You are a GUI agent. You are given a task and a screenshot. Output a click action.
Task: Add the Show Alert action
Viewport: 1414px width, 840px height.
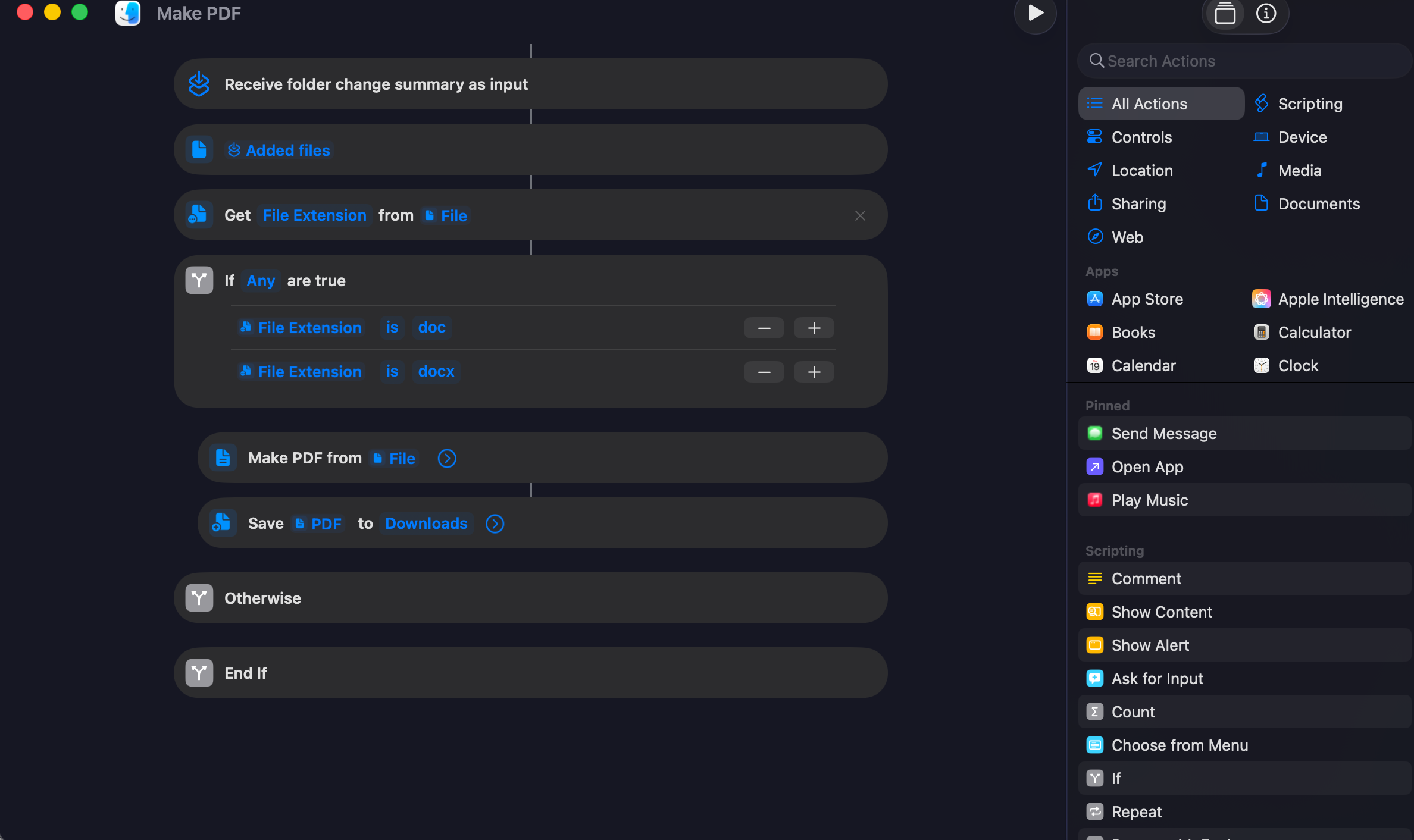[x=1244, y=645]
